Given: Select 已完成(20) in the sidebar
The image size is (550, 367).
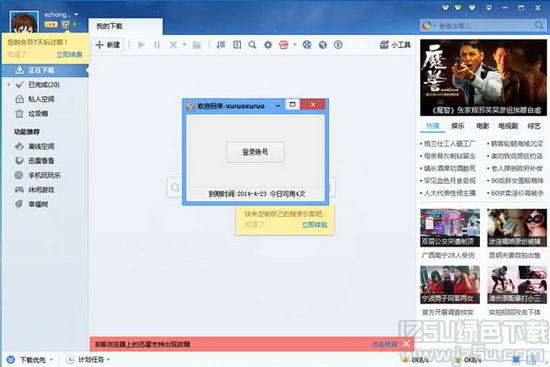Looking at the screenshot, I should click(x=44, y=85).
